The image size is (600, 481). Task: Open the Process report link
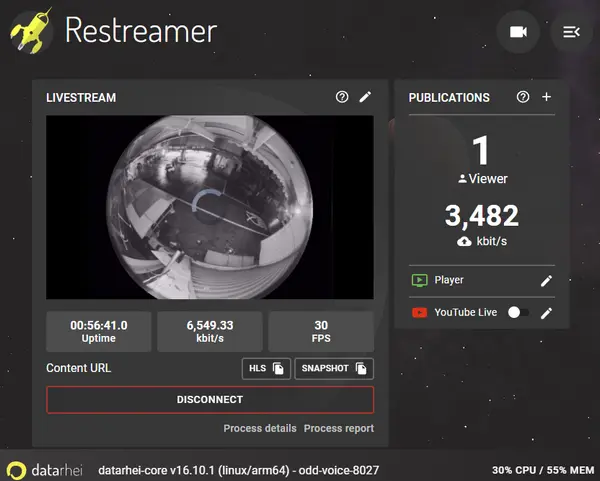(339, 428)
